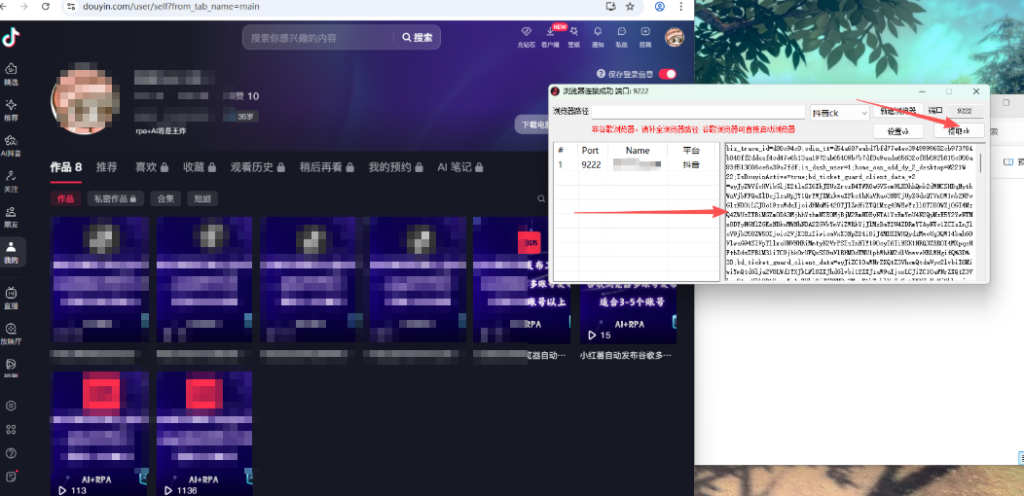Open AI抖音 in the sidebar

click(11, 146)
